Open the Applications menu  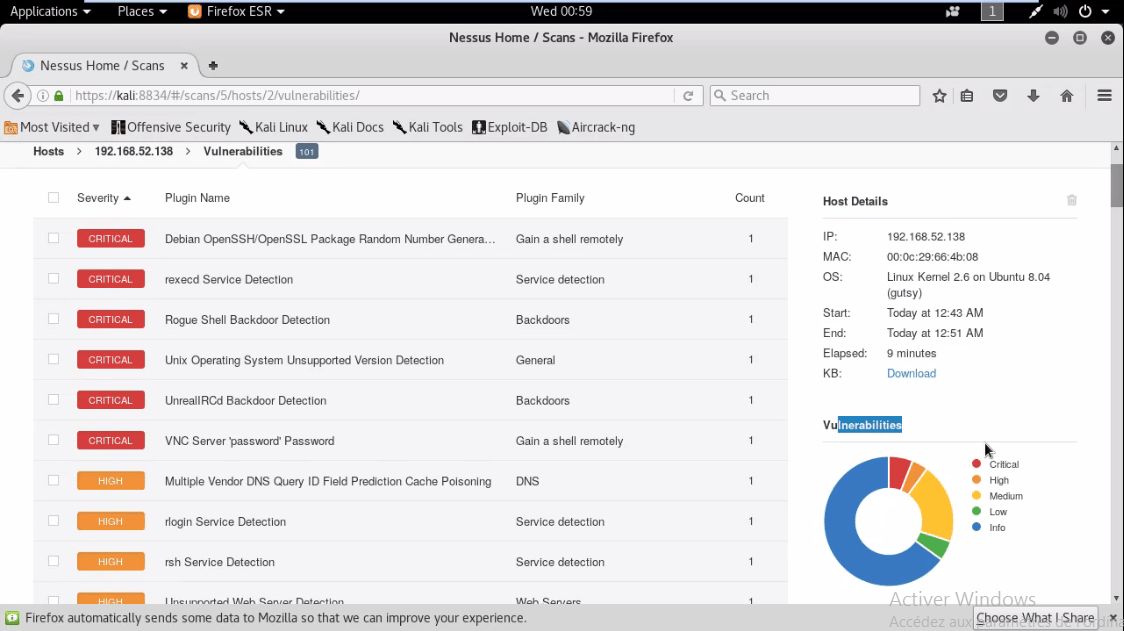[x=50, y=11]
